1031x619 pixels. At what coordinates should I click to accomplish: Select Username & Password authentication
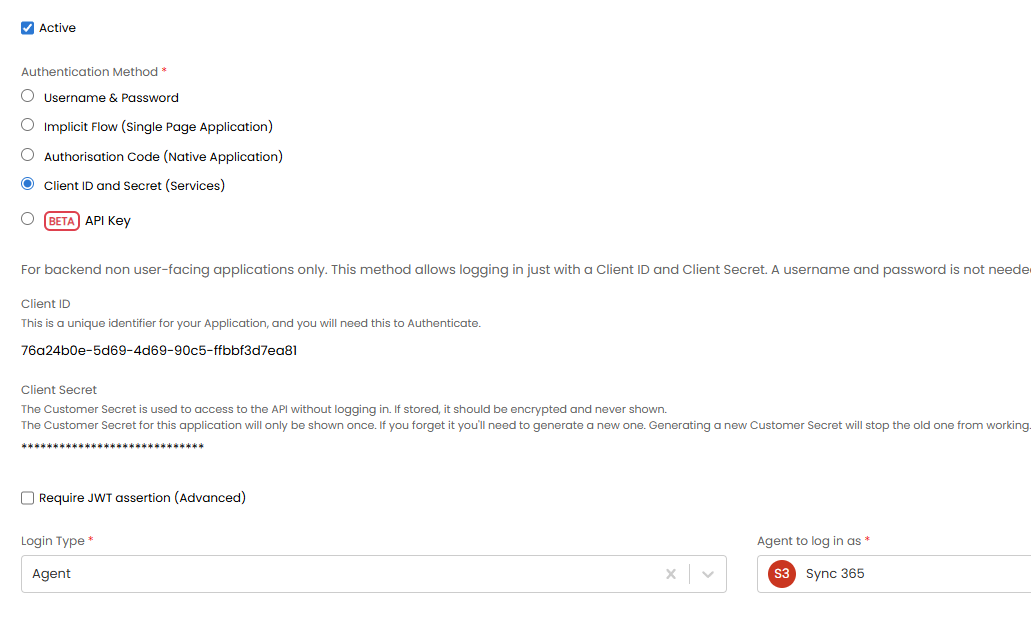(28, 97)
